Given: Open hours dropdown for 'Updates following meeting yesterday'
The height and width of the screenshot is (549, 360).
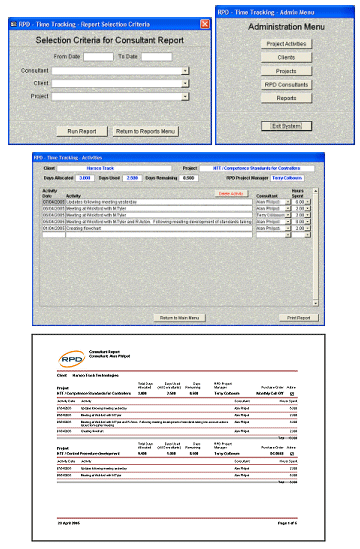Looking at the screenshot, I should click(307, 202).
